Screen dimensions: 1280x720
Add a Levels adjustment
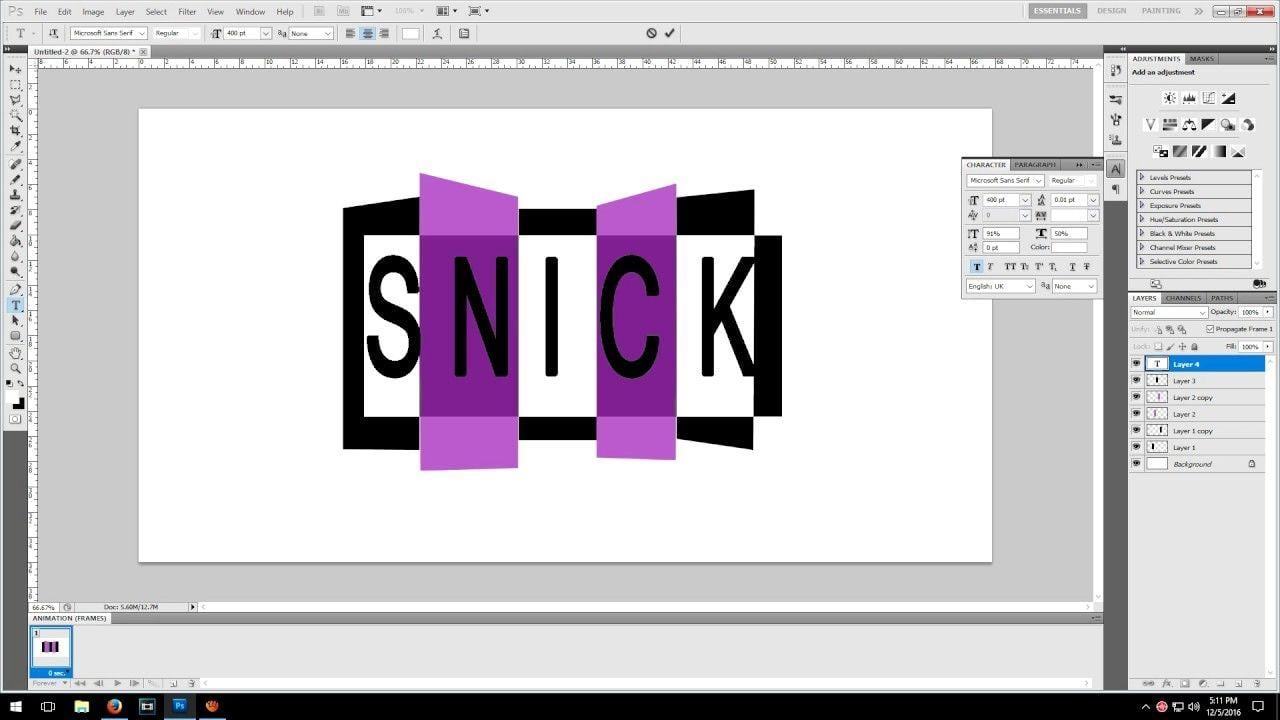tap(1189, 98)
